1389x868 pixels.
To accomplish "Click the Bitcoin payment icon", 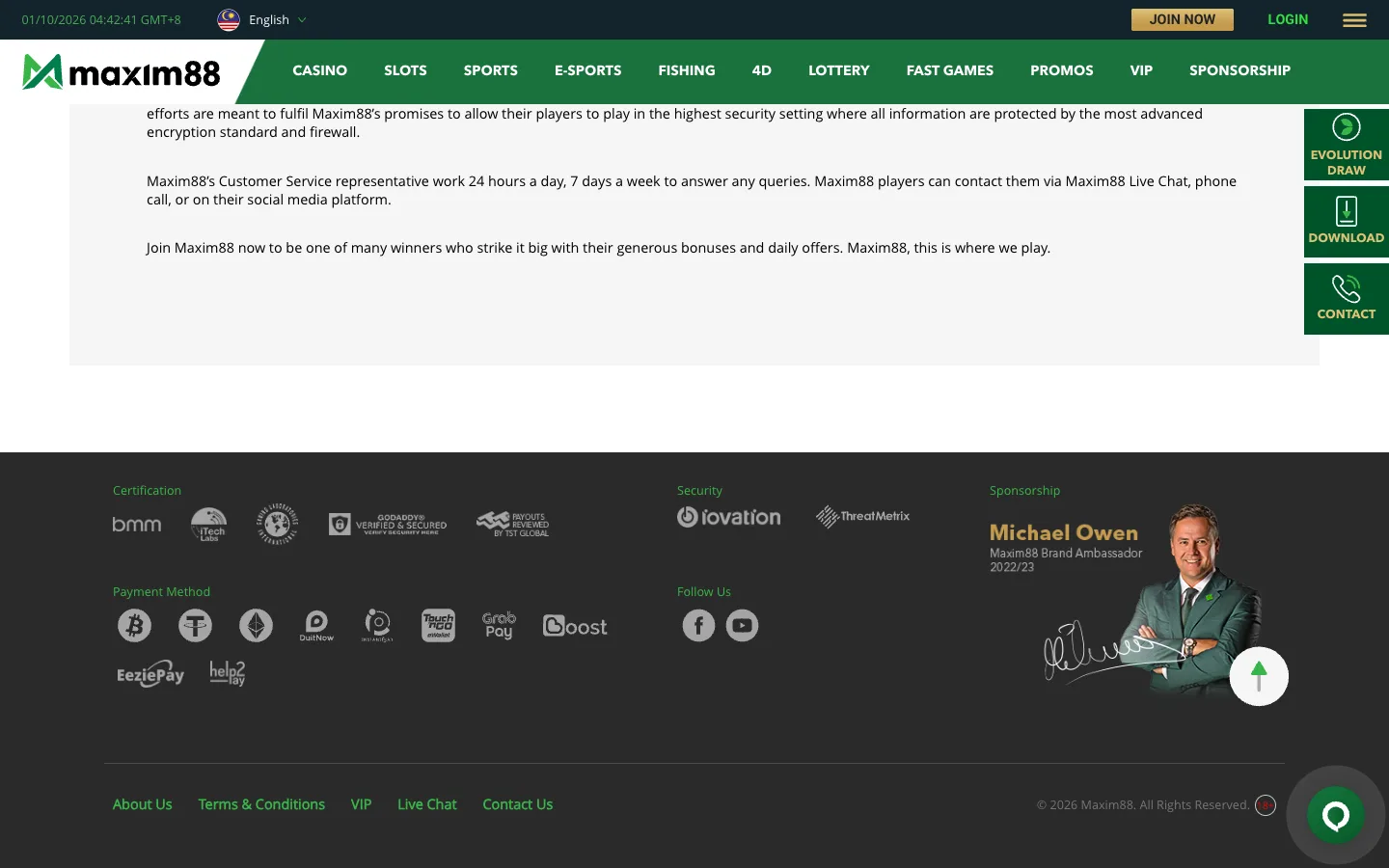I will [135, 626].
